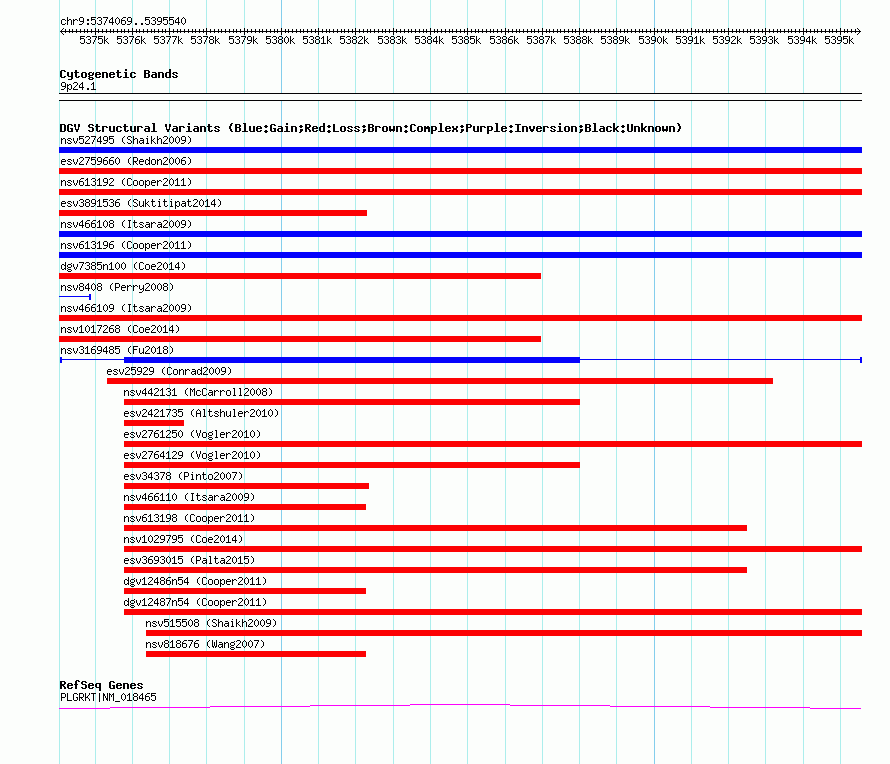Click the red loss bar under esv2759660
Screen dimensions: 890x764
click(460, 171)
